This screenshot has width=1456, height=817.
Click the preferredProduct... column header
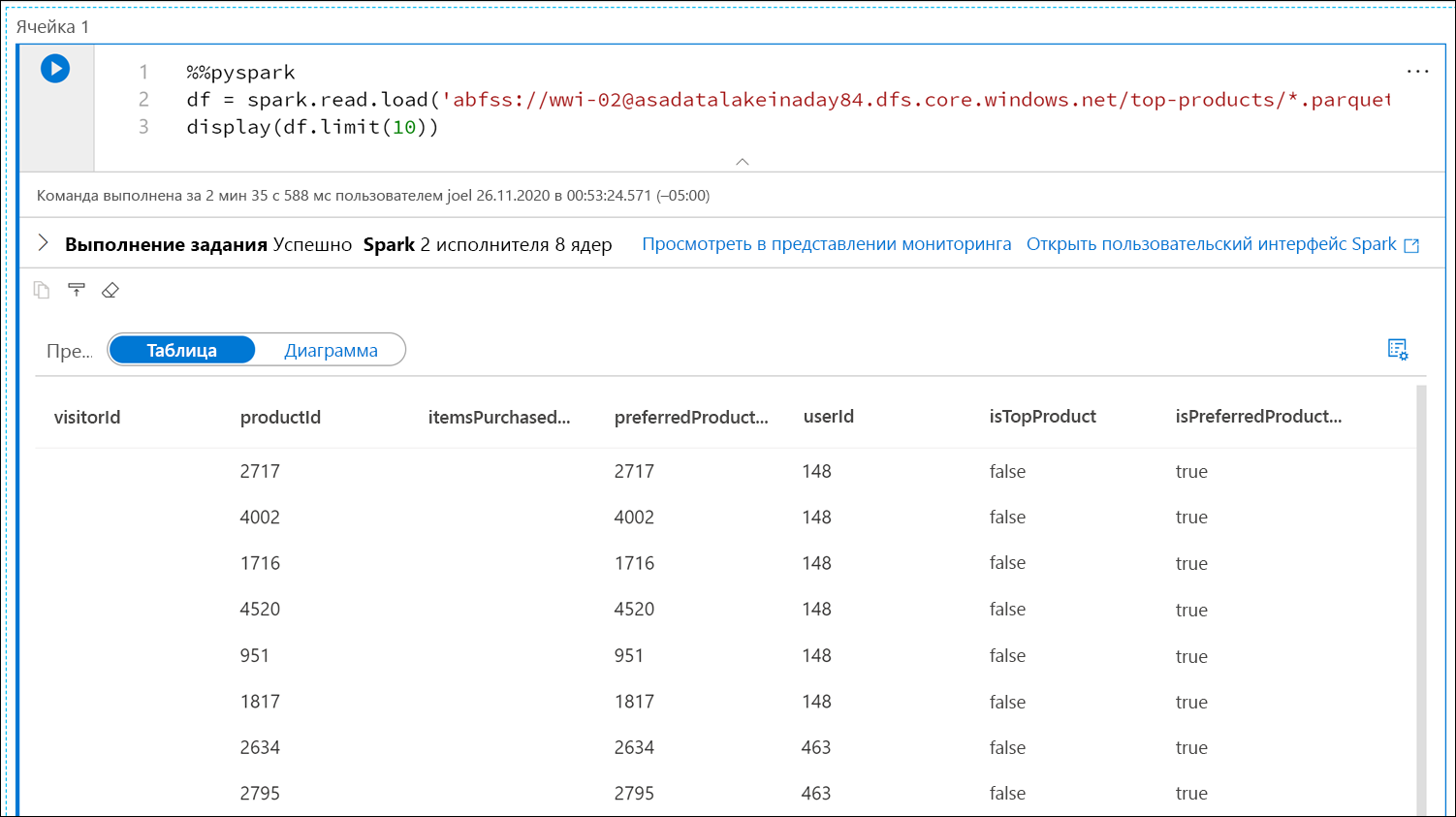[x=691, y=418]
